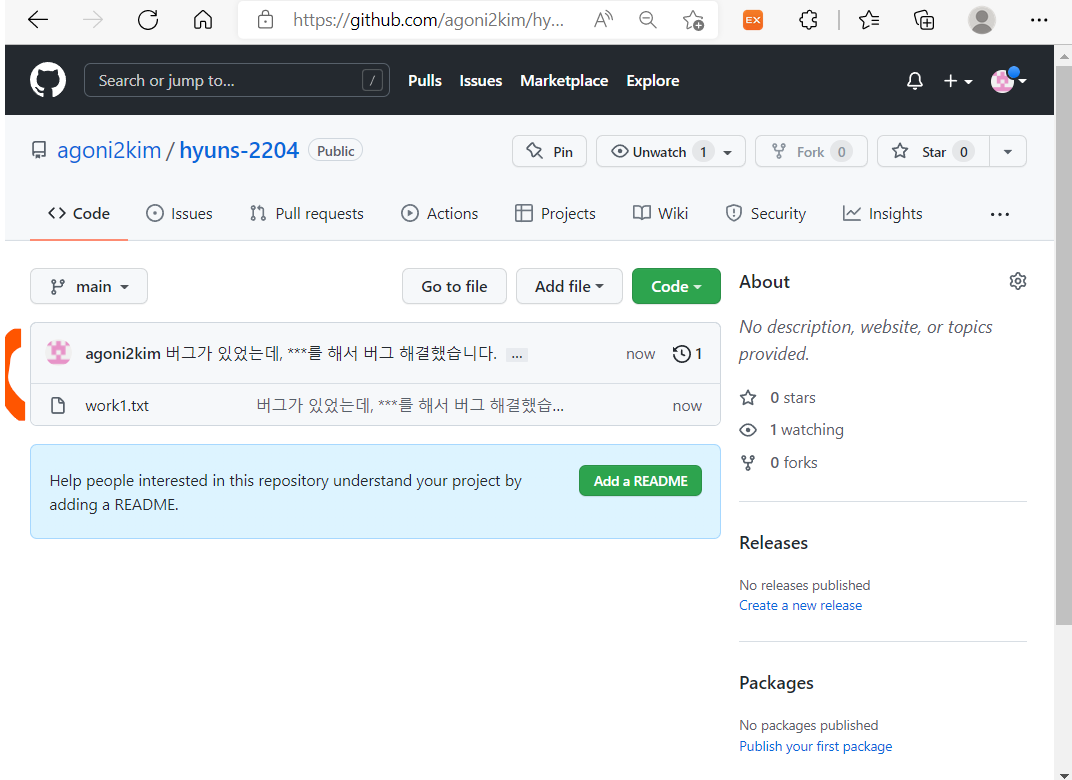Screen dimensions: 1072x780
Task: Switch to the Insights tab
Action: tap(882, 213)
